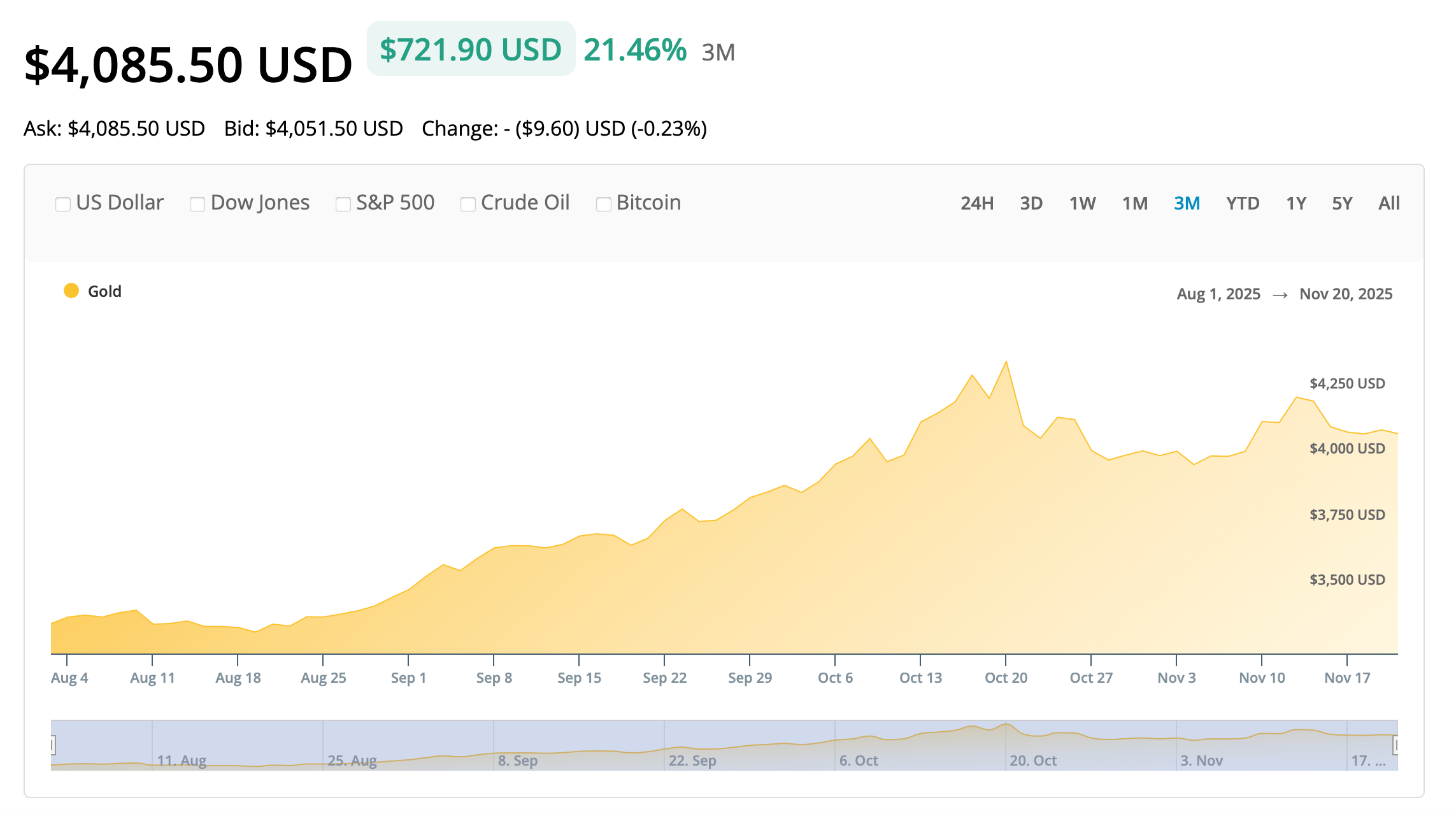Toggle the Crude Oil checkbox
This screenshot has width=1456, height=814.
click(468, 204)
